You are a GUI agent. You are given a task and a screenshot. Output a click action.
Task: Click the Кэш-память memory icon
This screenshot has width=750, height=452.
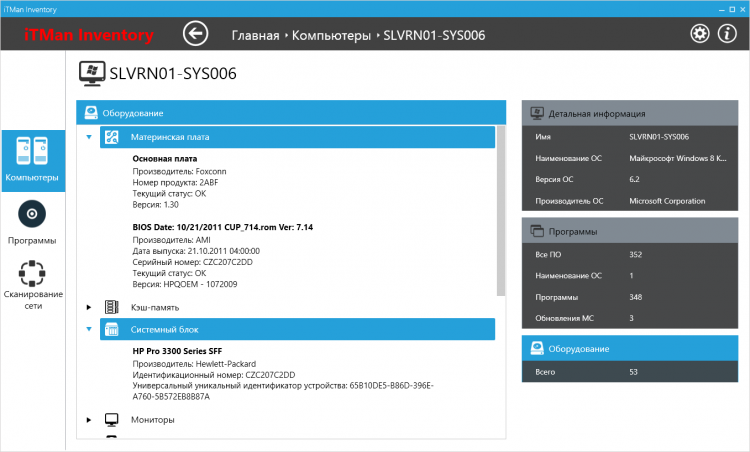pyautogui.click(x=111, y=307)
